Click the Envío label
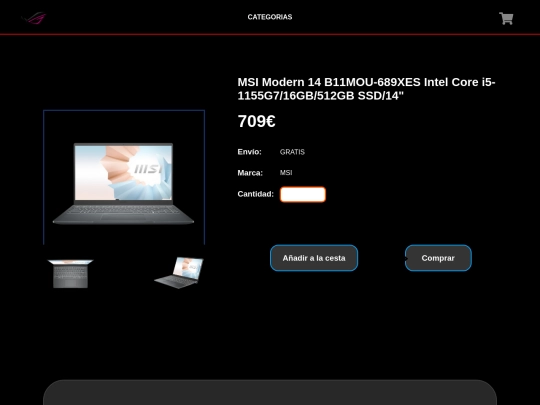Viewport: 540px width, 405px height. [249, 152]
